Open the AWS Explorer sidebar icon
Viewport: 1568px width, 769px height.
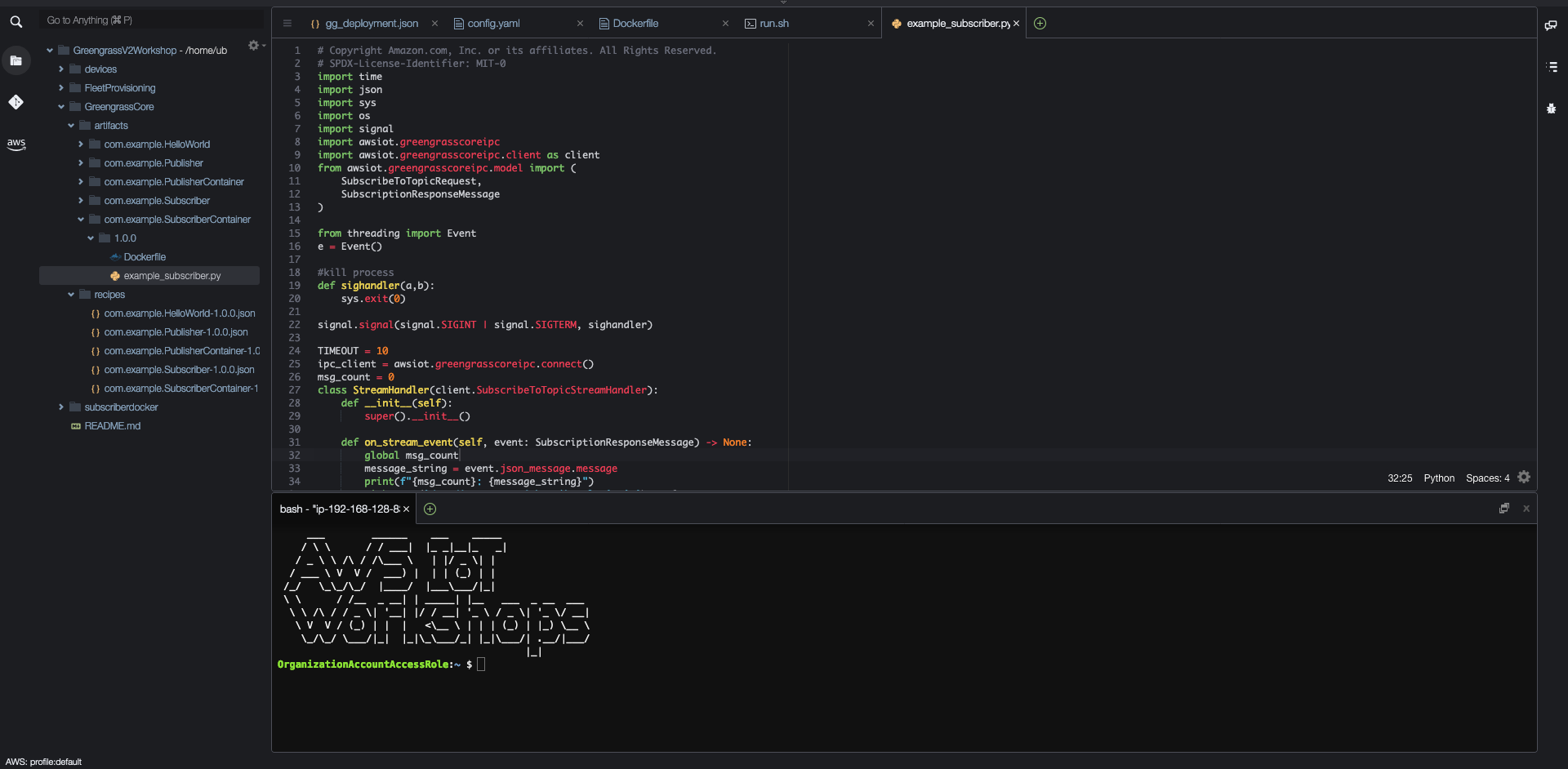click(x=16, y=144)
